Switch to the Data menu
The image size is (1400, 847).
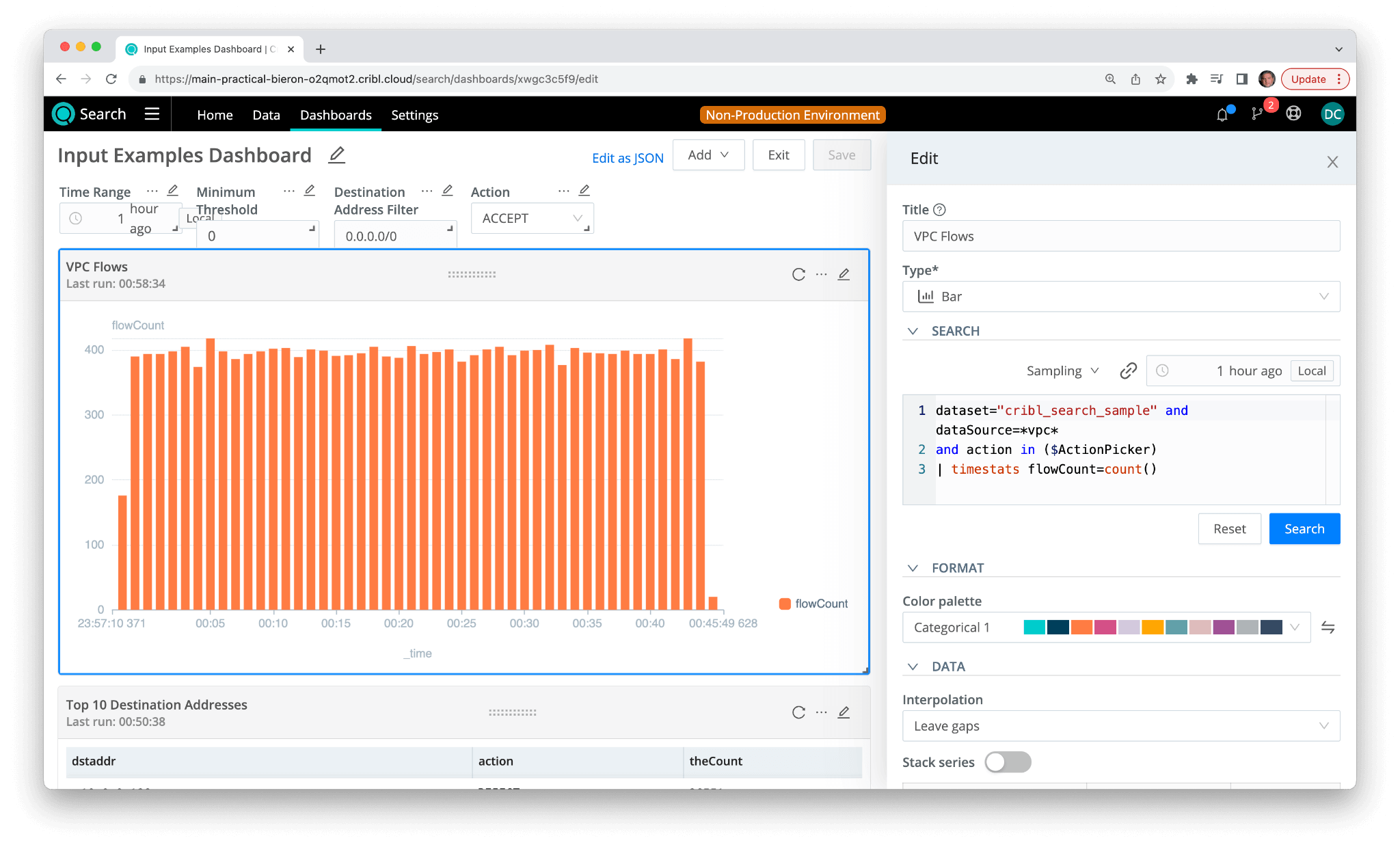tap(266, 115)
